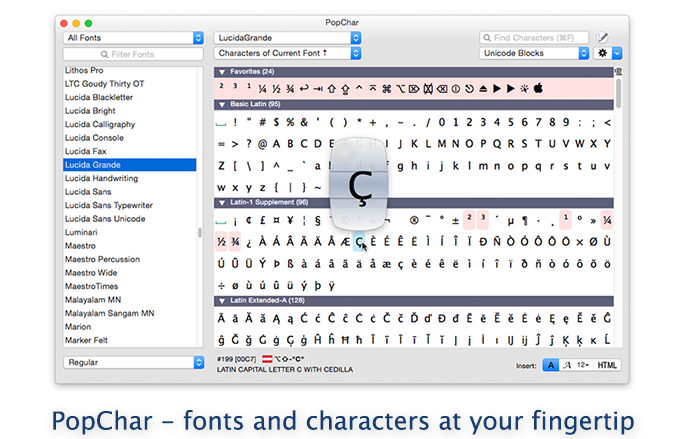Toggle HTML insert mode
This screenshot has width=694, height=439.
point(608,365)
